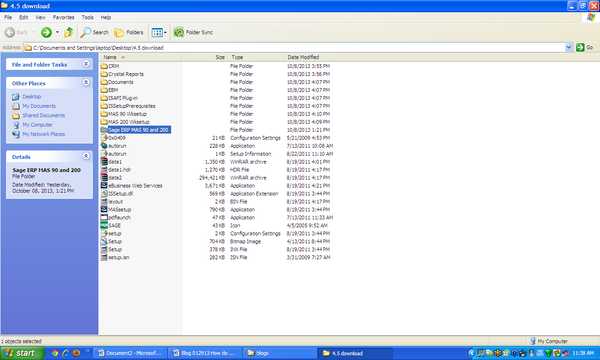Open the View menu
The image size is (600, 360).
point(40,17)
